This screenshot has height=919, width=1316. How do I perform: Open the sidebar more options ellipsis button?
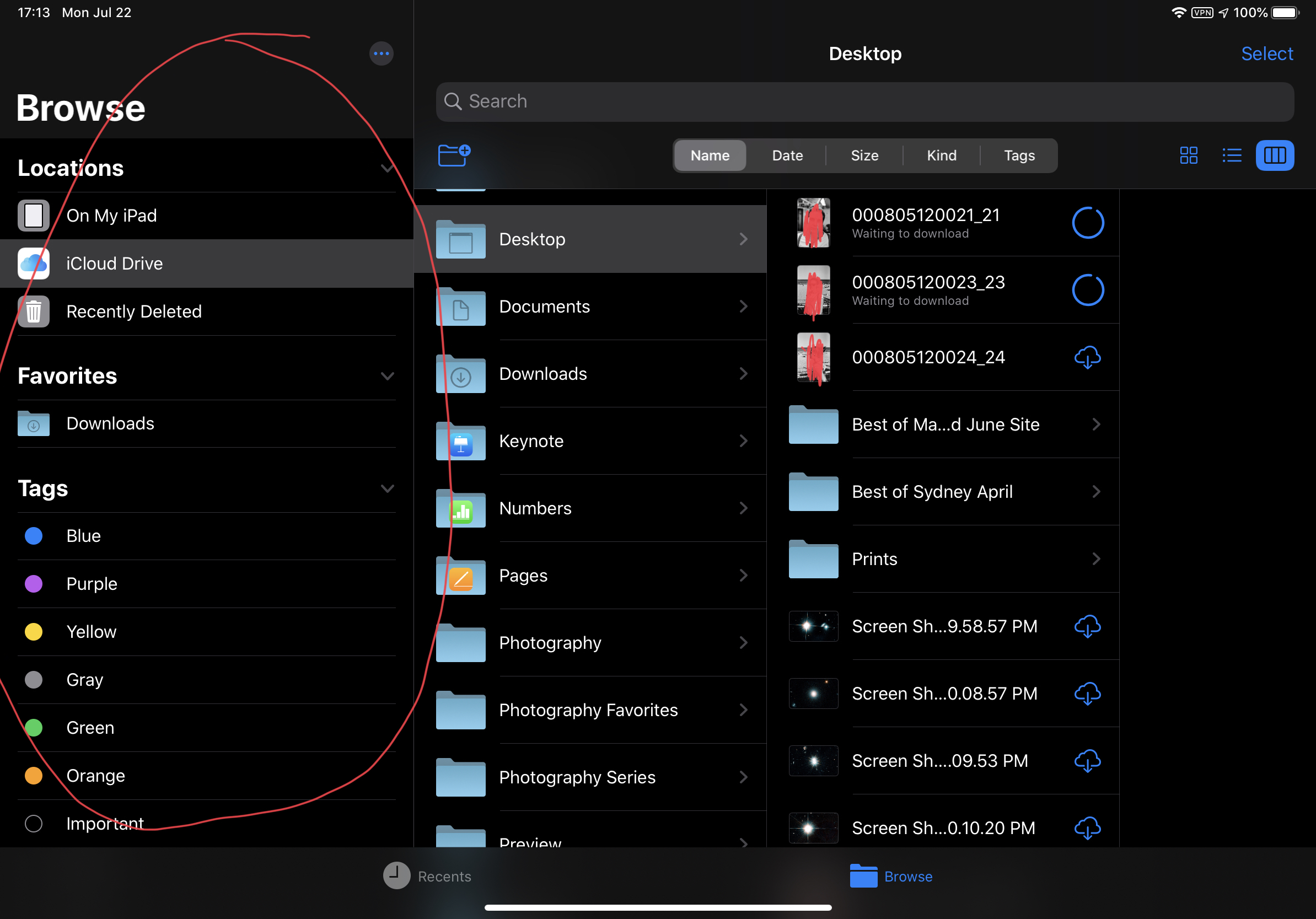(381, 53)
